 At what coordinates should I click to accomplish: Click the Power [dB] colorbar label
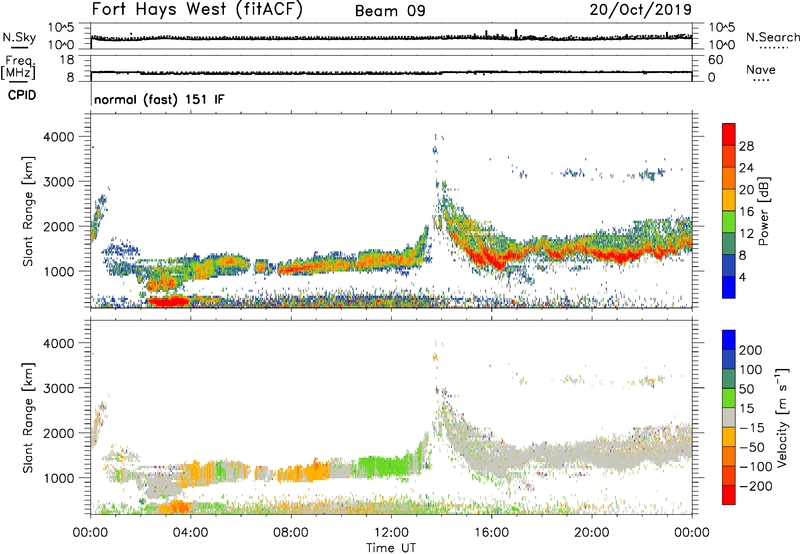pyautogui.click(x=763, y=211)
